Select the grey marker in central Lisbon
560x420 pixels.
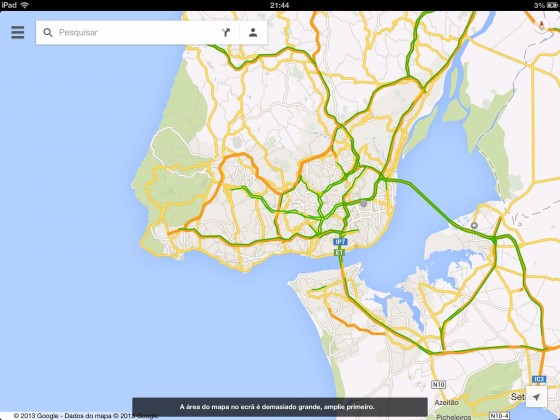[x=364, y=203]
